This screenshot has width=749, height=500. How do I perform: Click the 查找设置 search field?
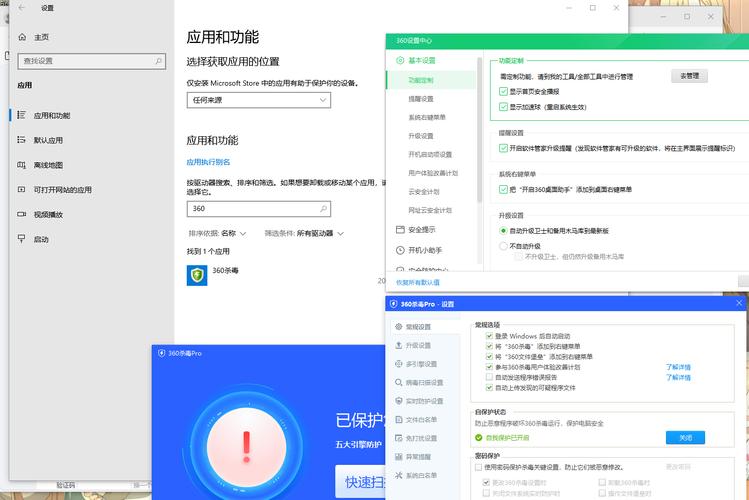92,61
